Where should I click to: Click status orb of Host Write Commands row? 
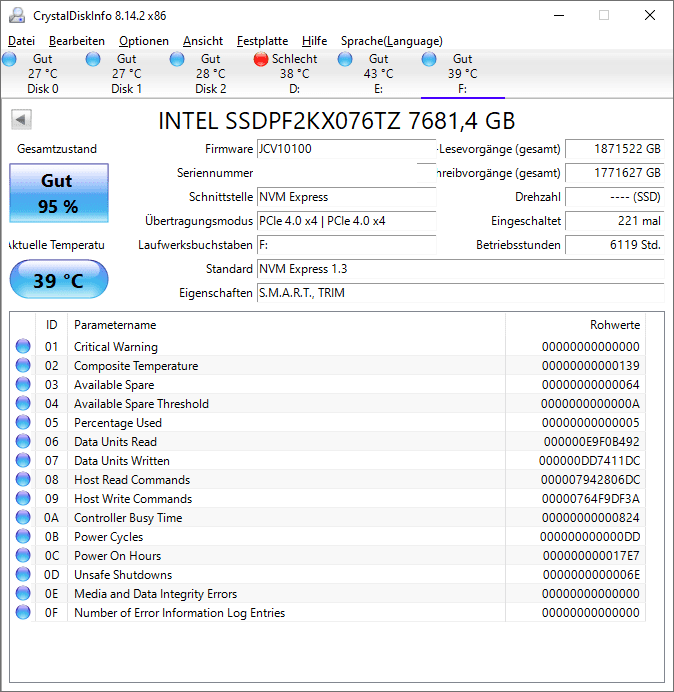coord(23,498)
